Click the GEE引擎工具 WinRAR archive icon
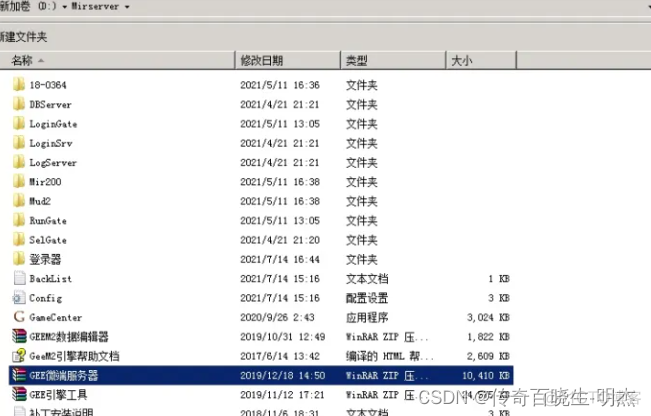Viewport: 651px width, 416px height. click(x=19, y=394)
